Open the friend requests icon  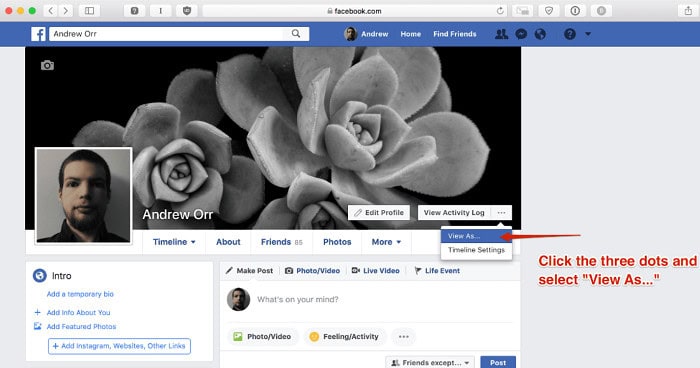pyautogui.click(x=501, y=34)
